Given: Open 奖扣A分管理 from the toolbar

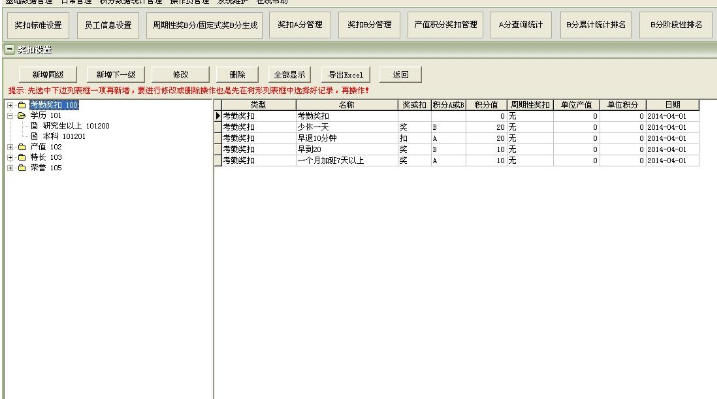Looking at the screenshot, I should point(300,25).
